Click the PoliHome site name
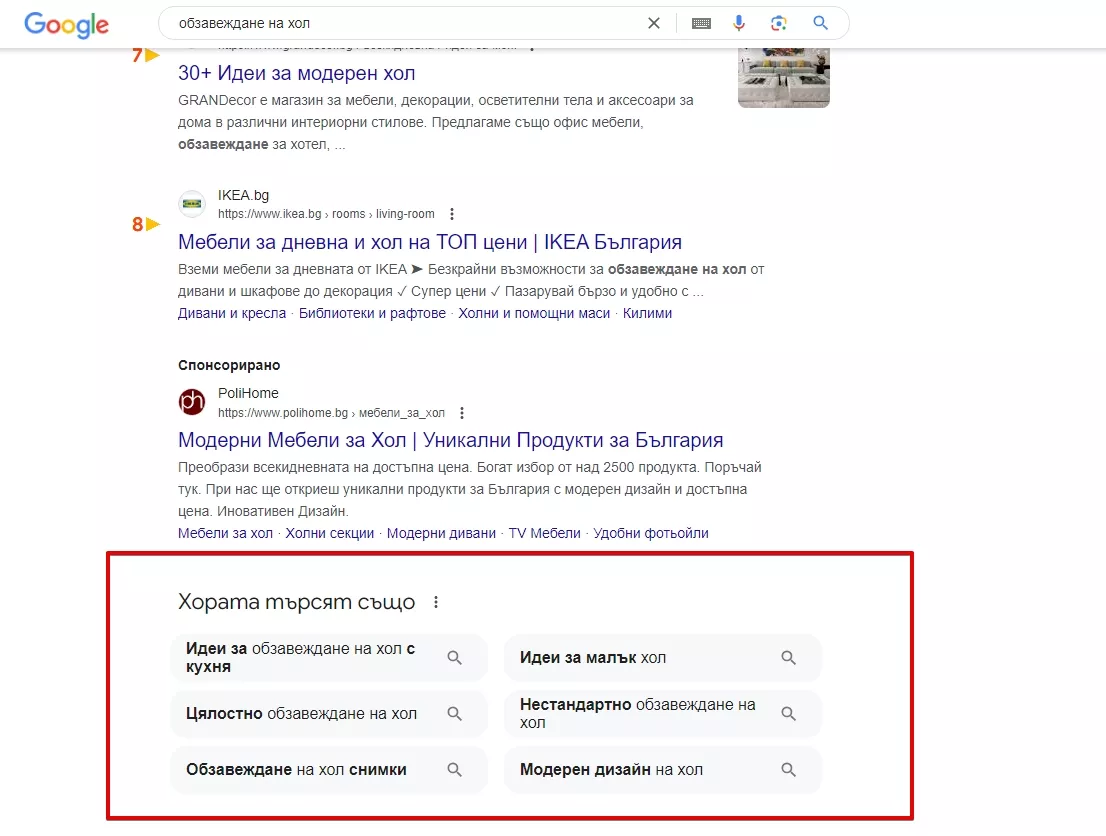The height and width of the screenshot is (836, 1106). (248, 394)
